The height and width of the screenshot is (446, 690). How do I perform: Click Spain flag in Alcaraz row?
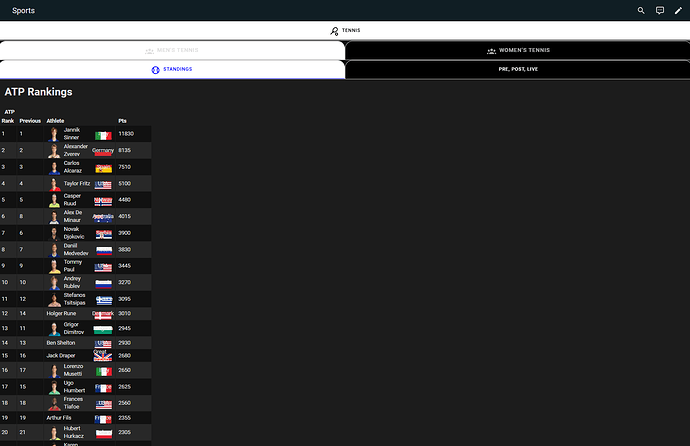(103, 168)
